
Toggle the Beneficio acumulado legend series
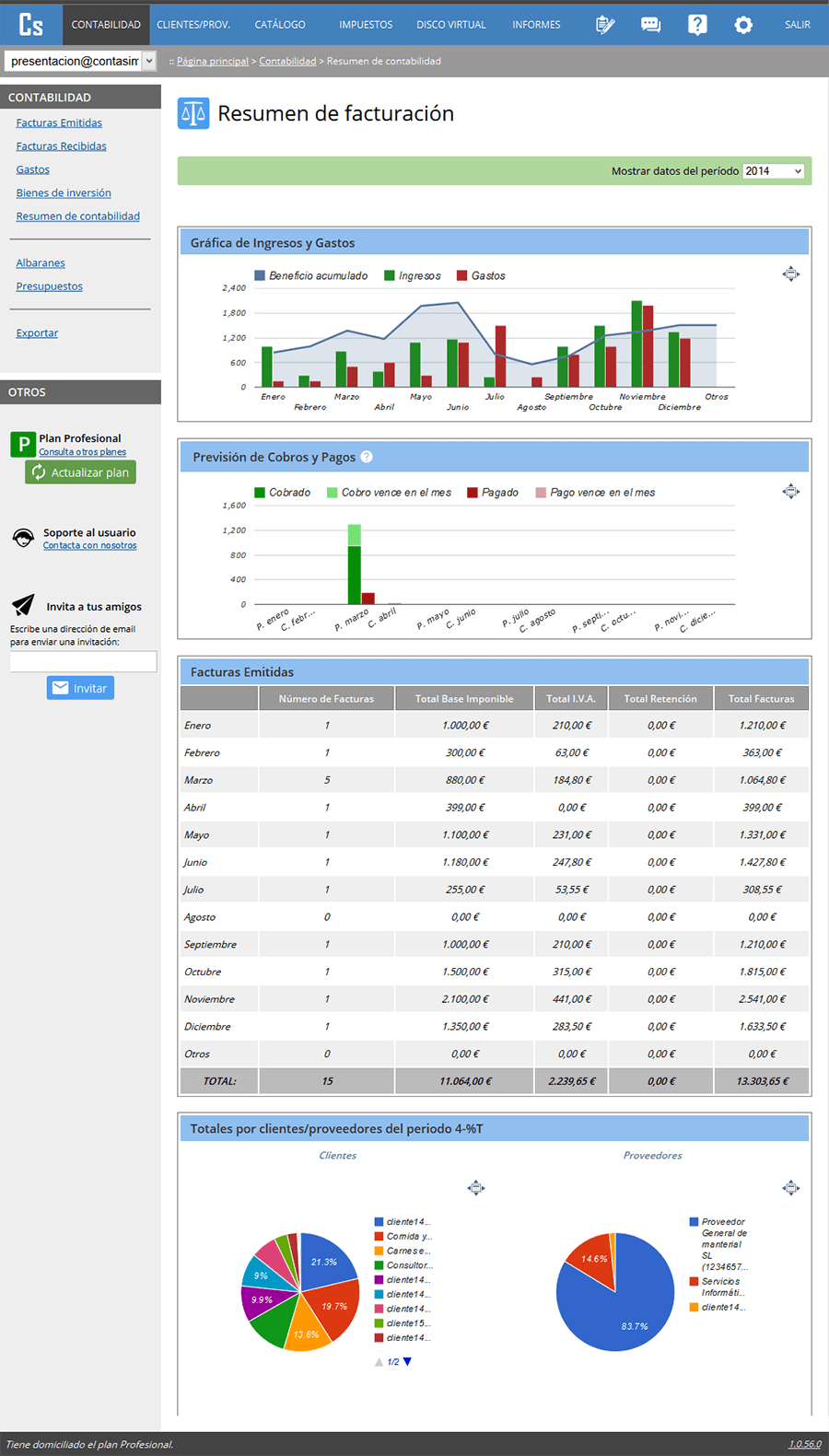coord(310,275)
